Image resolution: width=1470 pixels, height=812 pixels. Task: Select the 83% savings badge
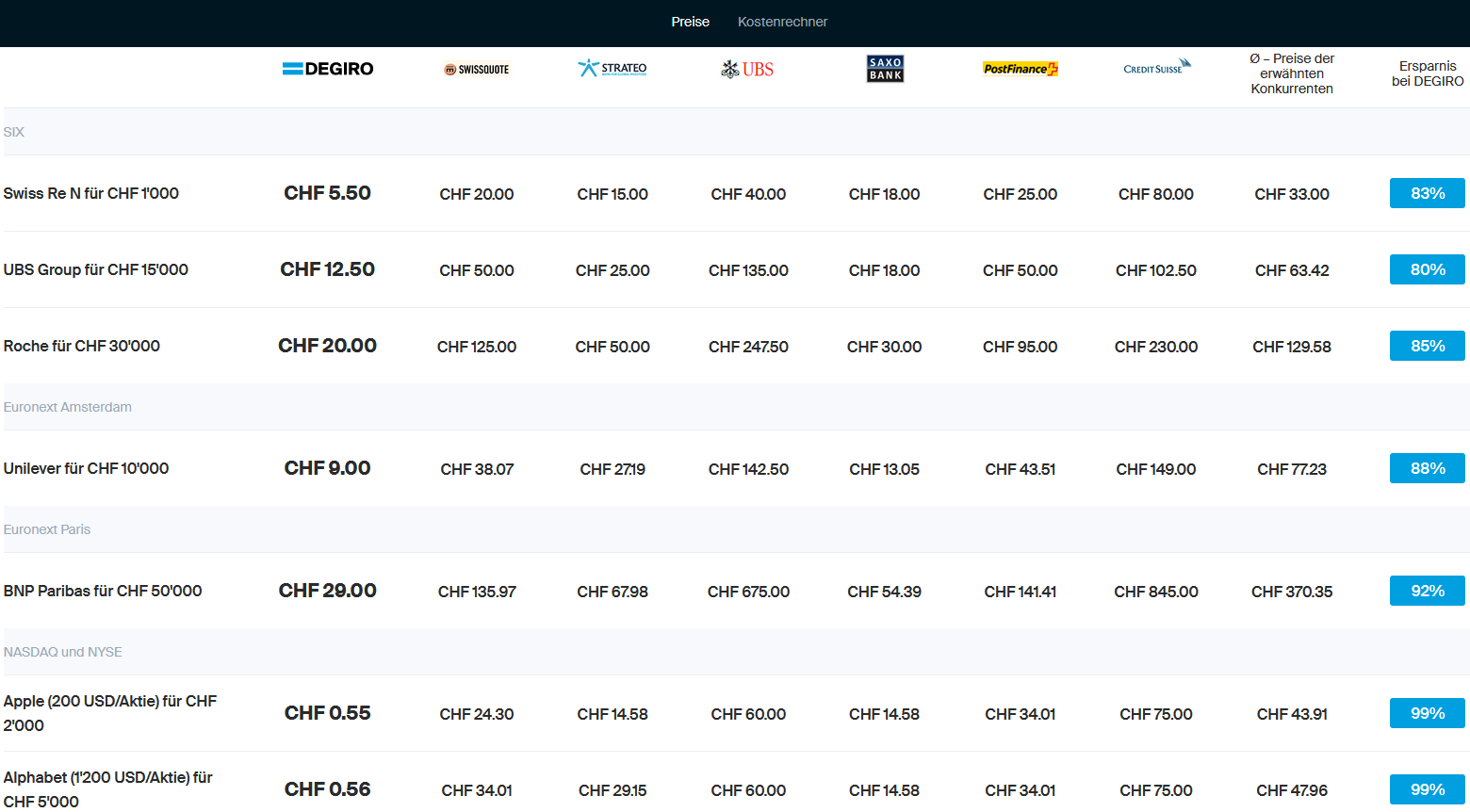tap(1428, 193)
